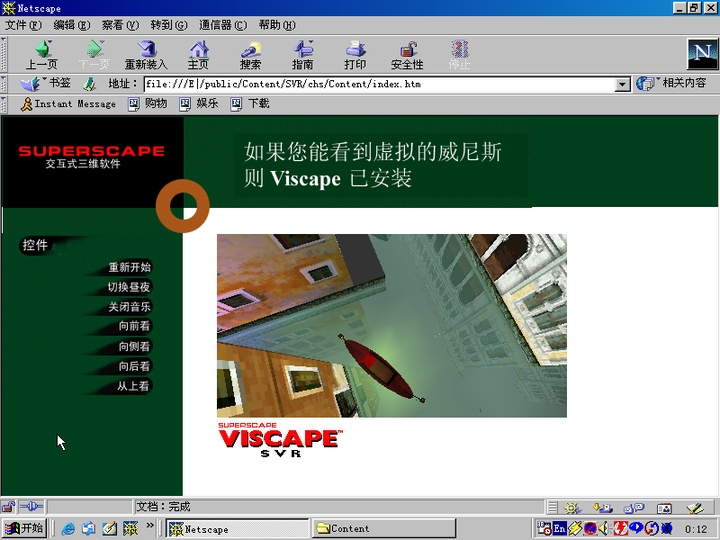The image size is (720, 540).
Task: Click the Netscape N logo icon
Action: point(701,53)
